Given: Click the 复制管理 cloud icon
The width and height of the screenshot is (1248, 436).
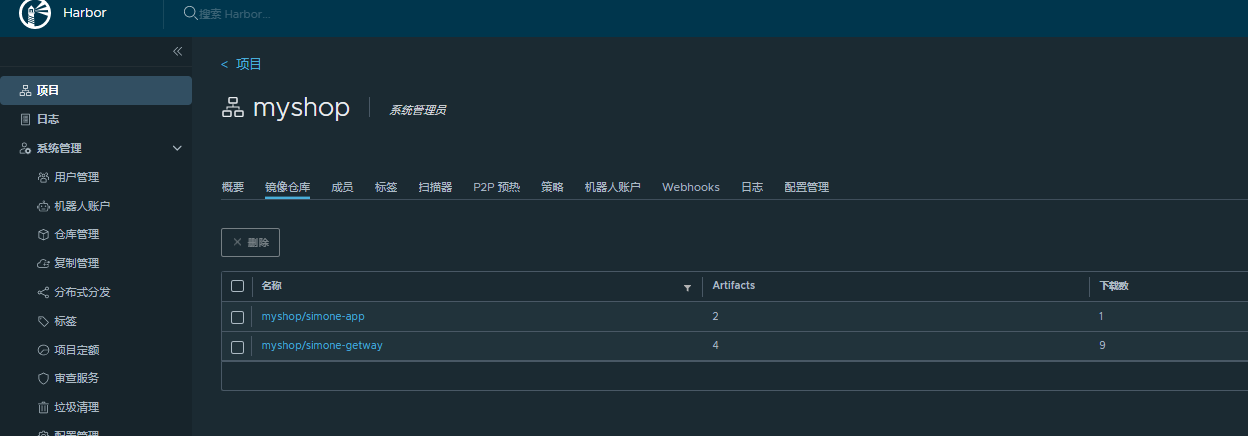Looking at the screenshot, I should [43, 264].
